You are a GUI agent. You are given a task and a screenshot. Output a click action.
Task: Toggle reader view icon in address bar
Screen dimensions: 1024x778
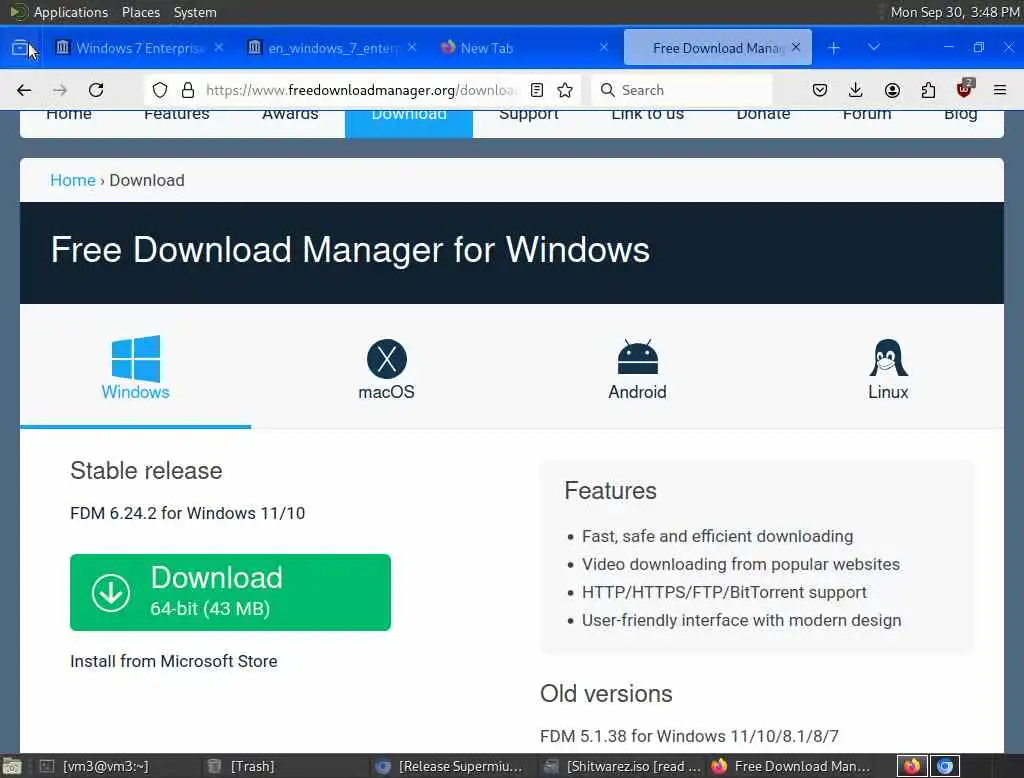[x=537, y=90]
